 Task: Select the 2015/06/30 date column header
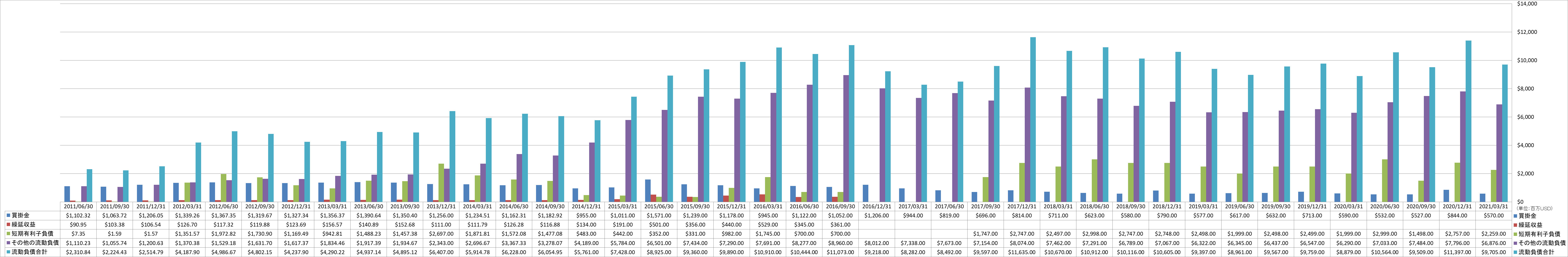click(x=659, y=207)
